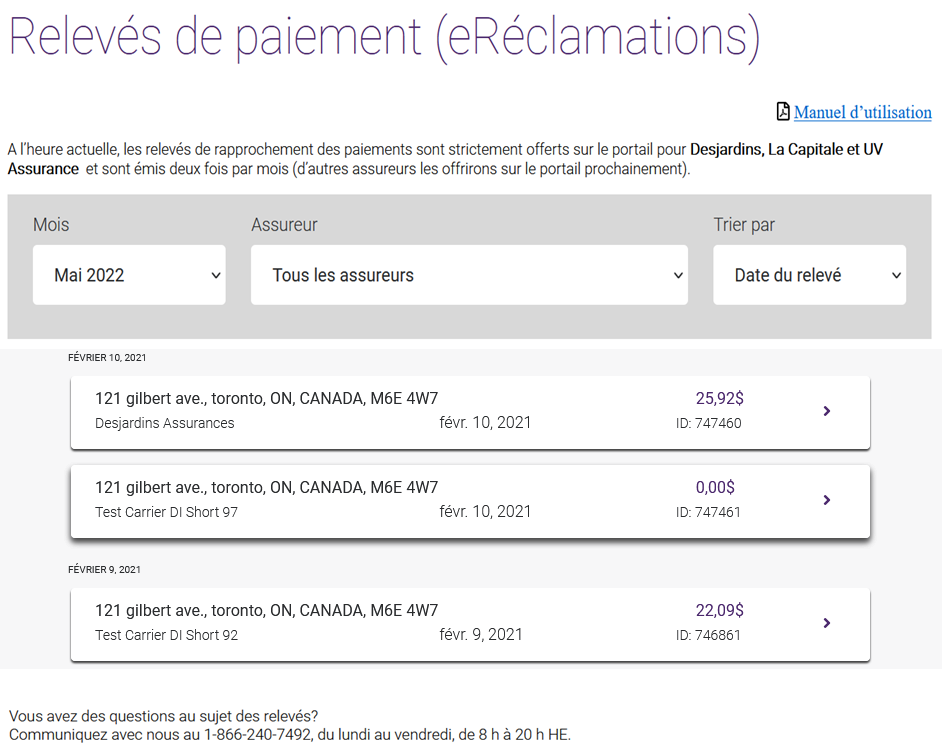Open the Mois dropdown showing Mai 2022

point(129,274)
